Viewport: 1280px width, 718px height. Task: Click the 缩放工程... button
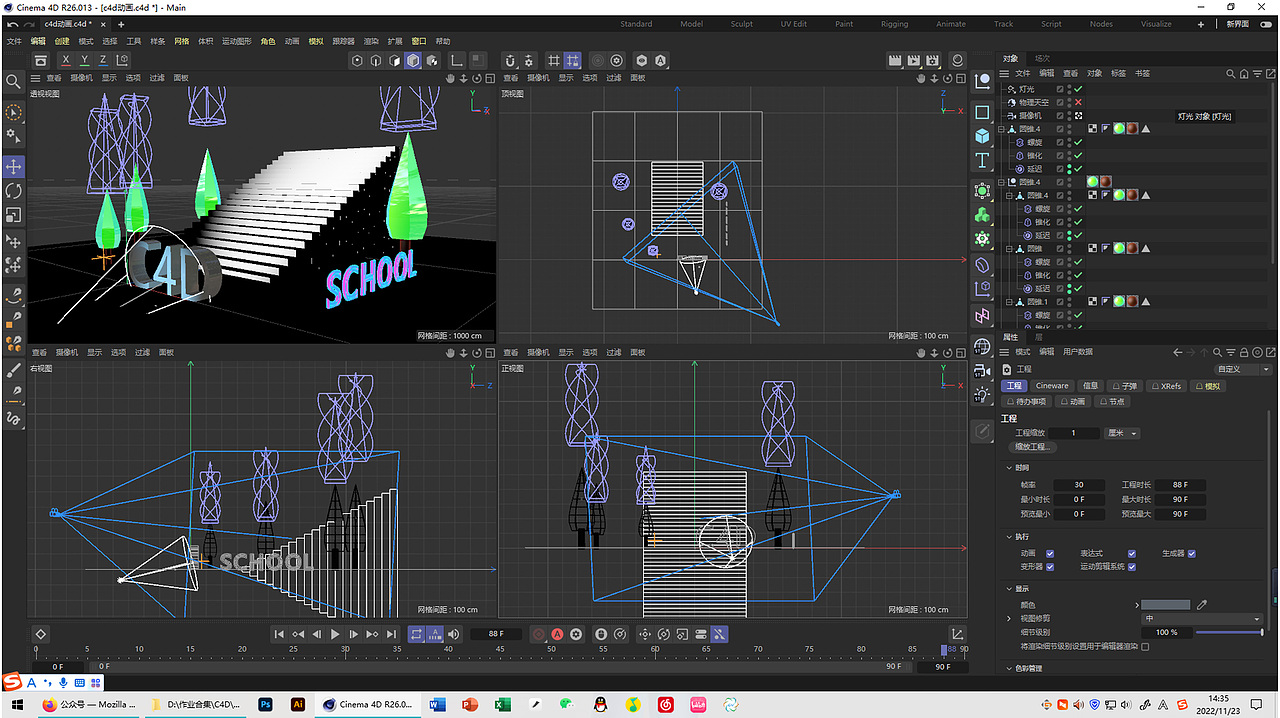[1031, 446]
